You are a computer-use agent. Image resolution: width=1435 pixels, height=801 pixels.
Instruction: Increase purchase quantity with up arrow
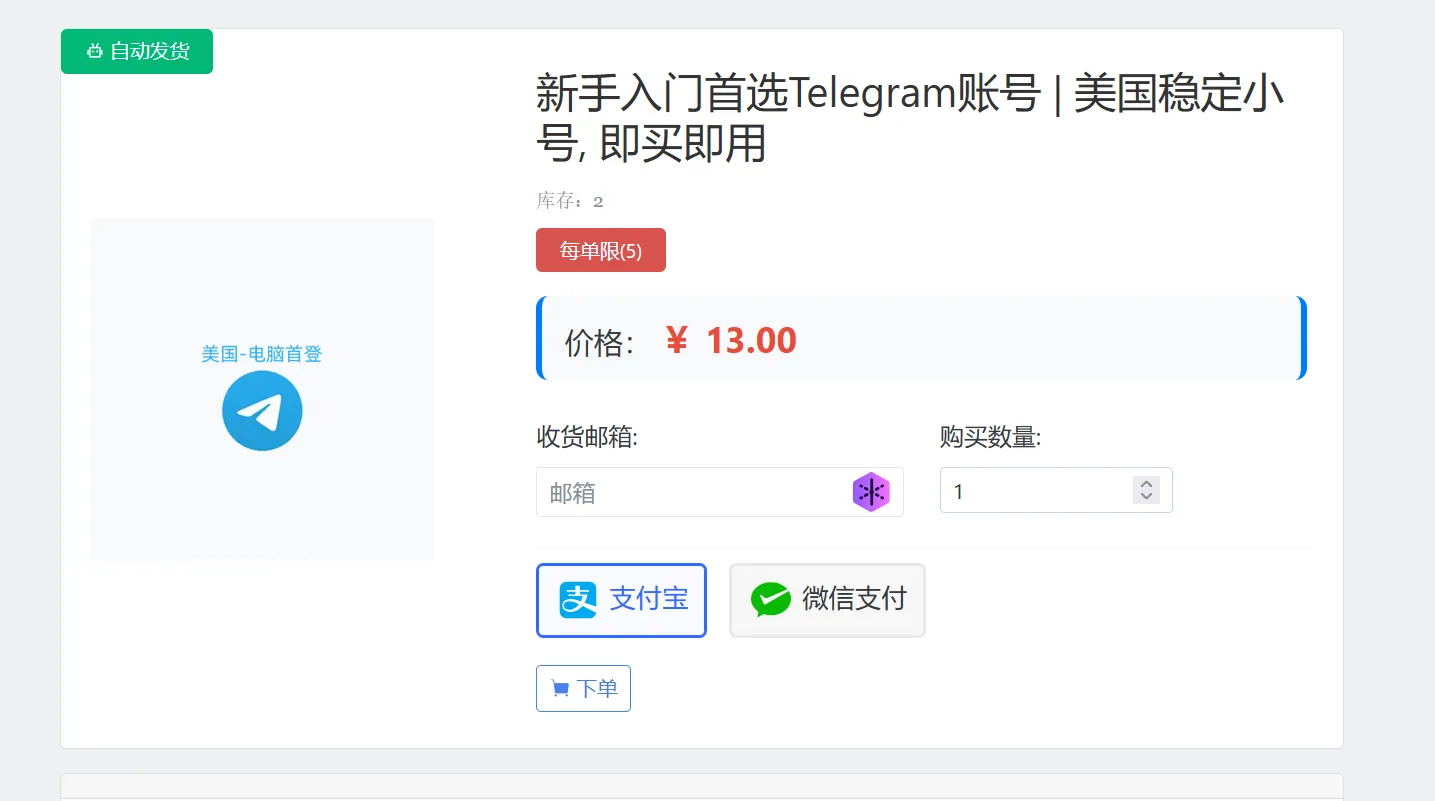[x=1147, y=485]
